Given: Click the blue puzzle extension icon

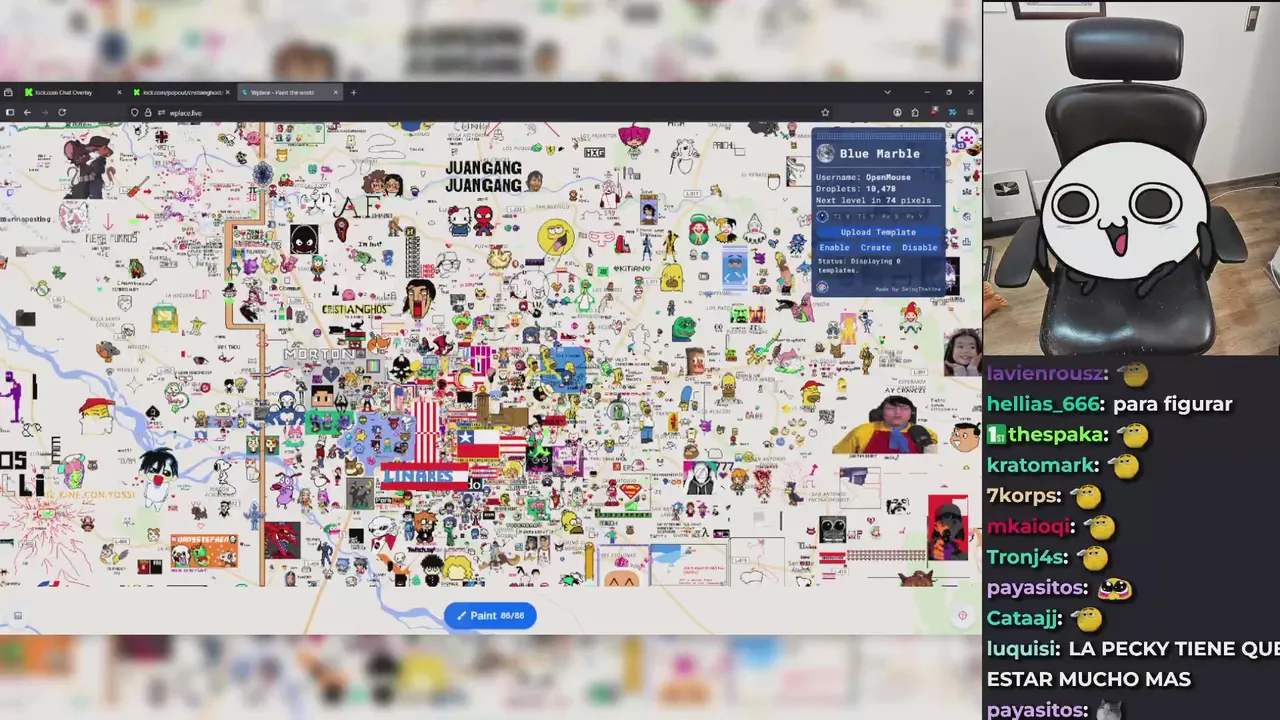Looking at the screenshot, I should pyautogui.click(x=951, y=112).
